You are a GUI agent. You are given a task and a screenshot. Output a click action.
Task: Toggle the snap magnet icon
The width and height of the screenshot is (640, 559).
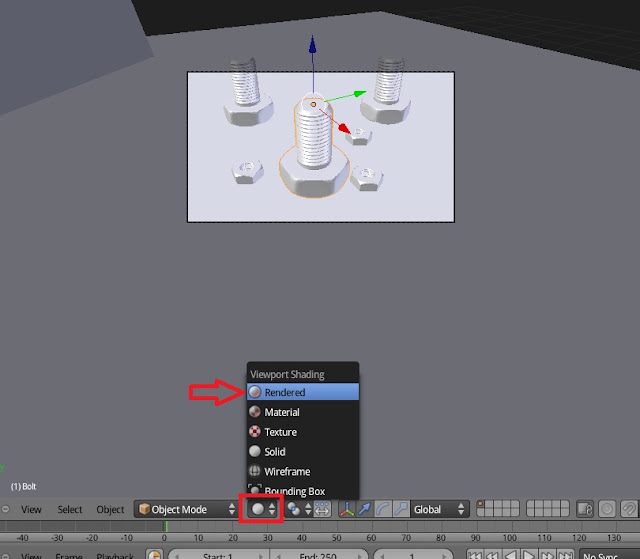[629, 509]
